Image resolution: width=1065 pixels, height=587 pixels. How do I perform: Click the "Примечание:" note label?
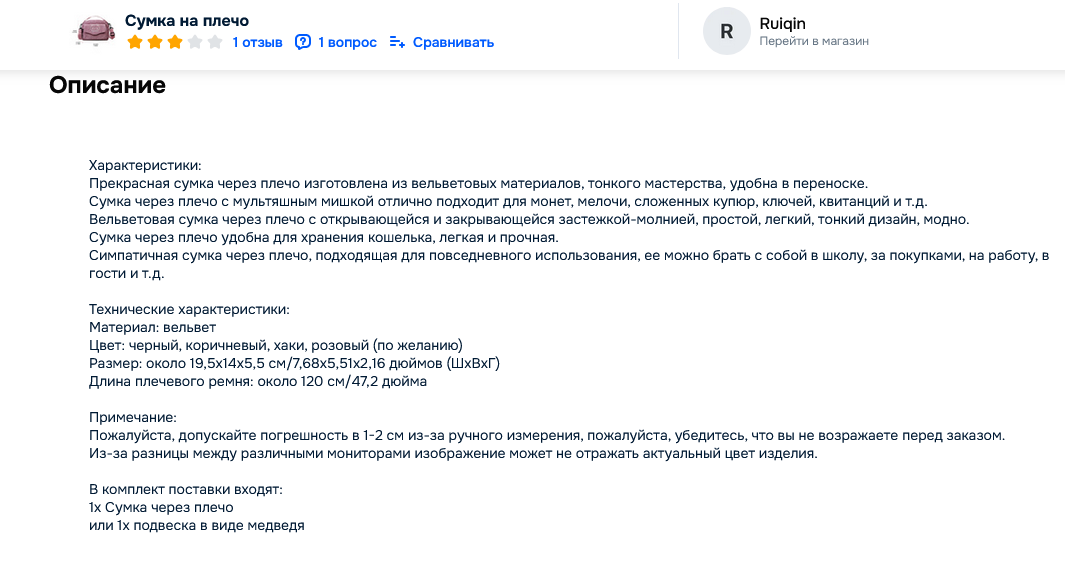tap(133, 417)
